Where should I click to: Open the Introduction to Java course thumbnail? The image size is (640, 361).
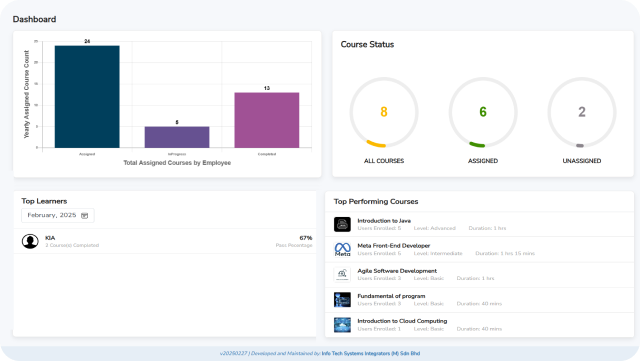342,224
